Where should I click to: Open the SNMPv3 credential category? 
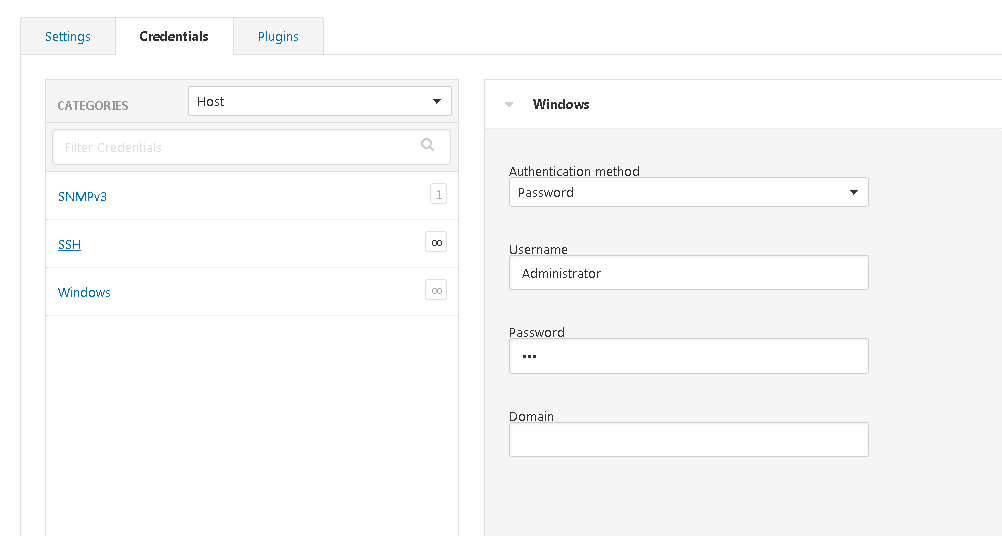[83, 196]
